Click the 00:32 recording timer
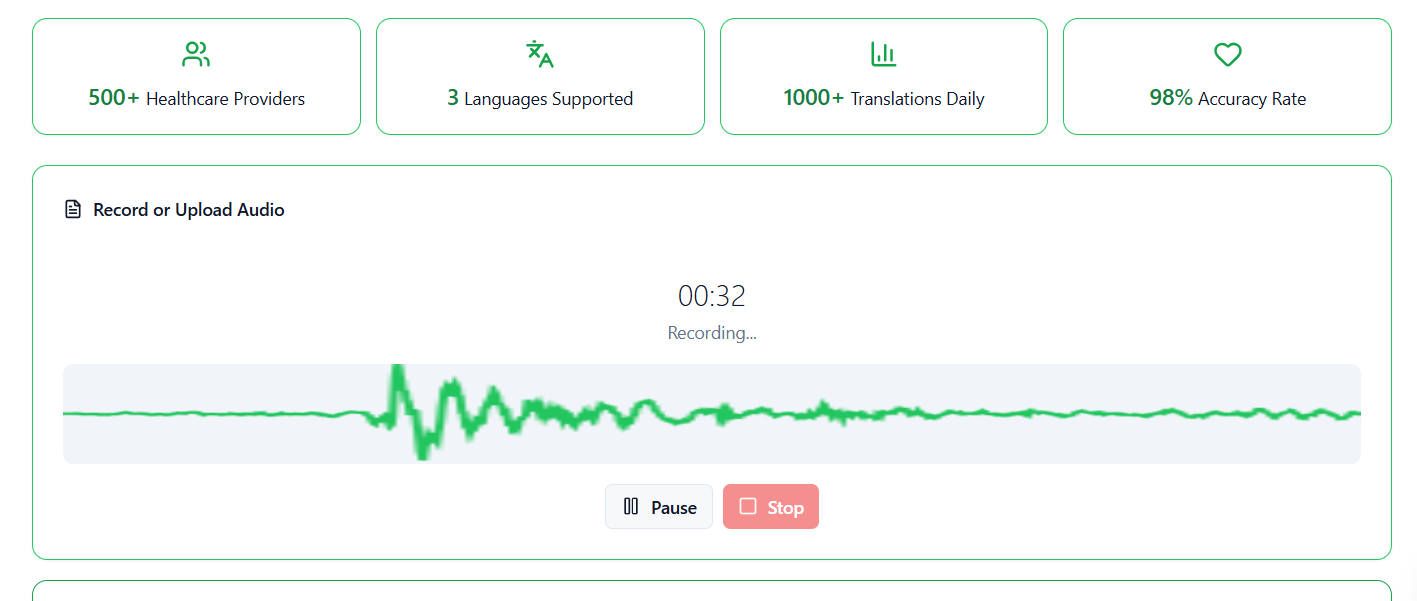Image resolution: width=1417 pixels, height=601 pixels. tap(712, 295)
